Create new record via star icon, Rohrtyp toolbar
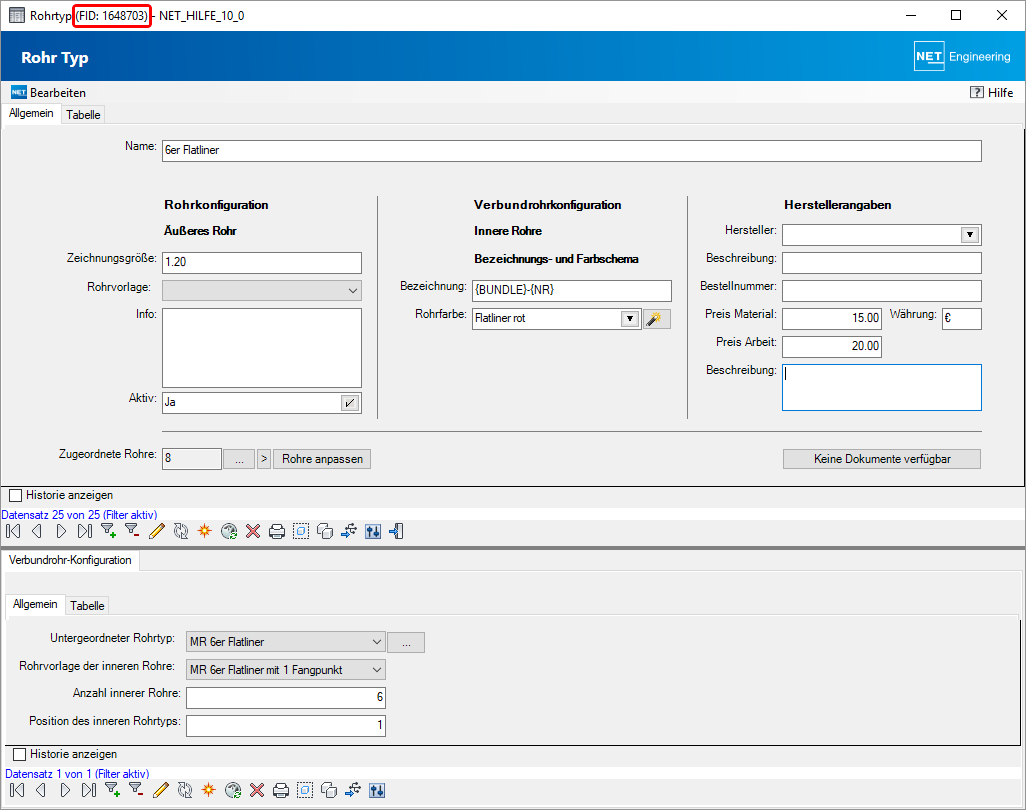Screen dimensions: 1026x810 (205, 531)
